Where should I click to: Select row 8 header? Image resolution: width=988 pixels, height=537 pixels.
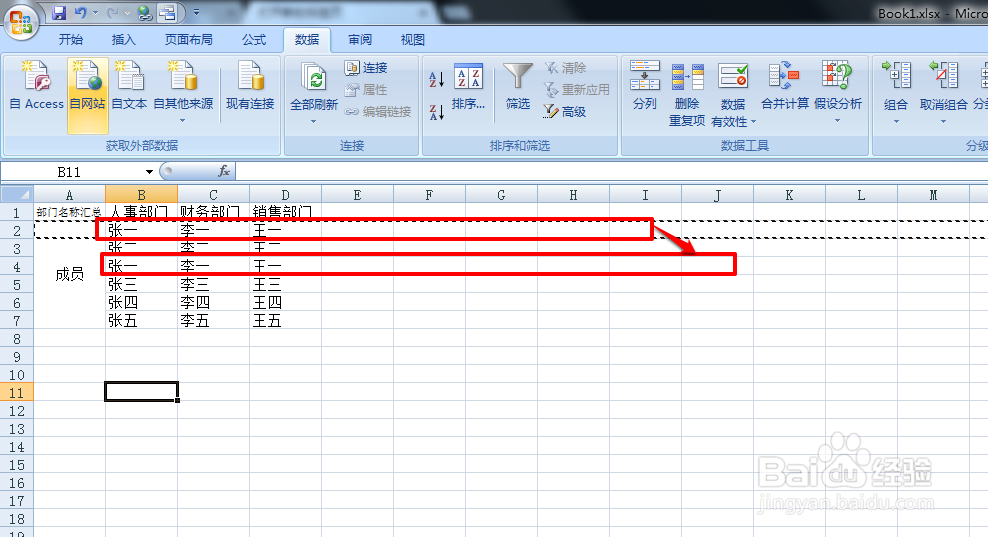click(16, 338)
